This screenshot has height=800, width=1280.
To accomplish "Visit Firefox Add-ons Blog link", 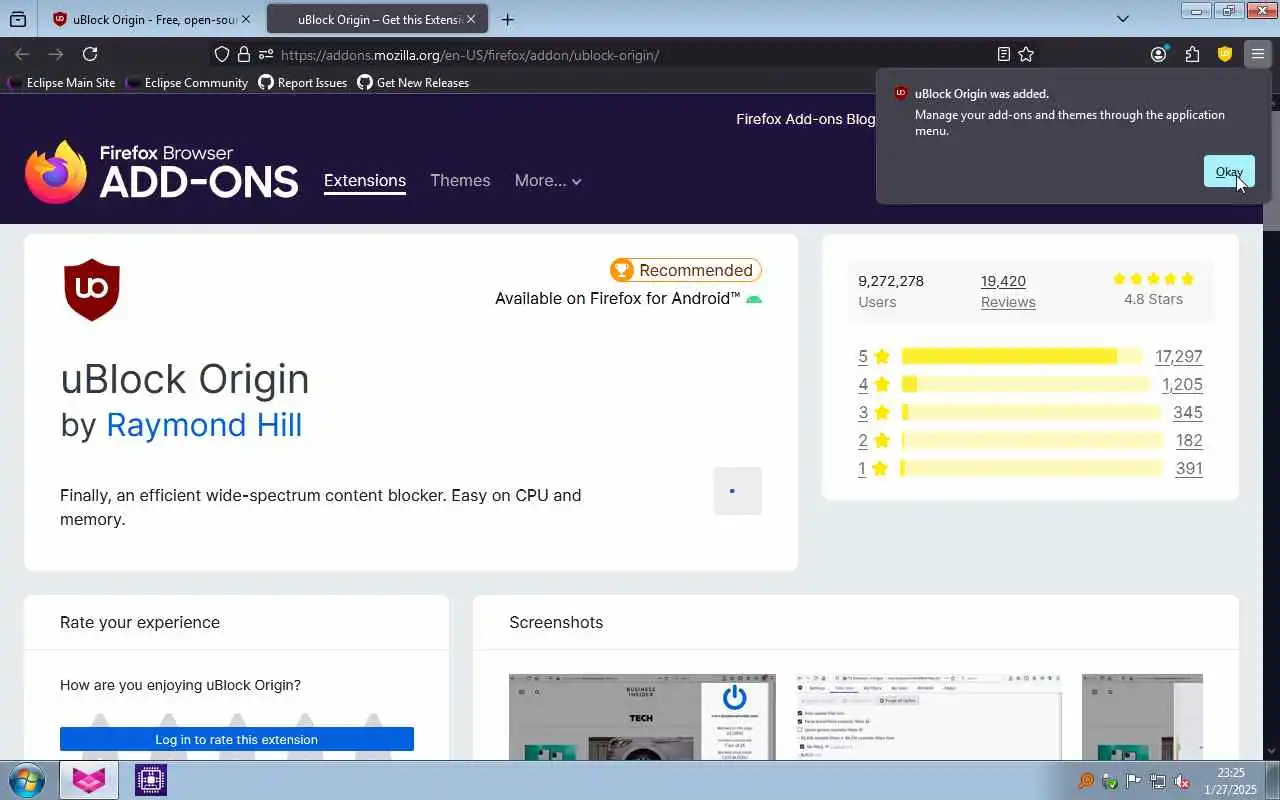I will pyautogui.click(x=805, y=118).
